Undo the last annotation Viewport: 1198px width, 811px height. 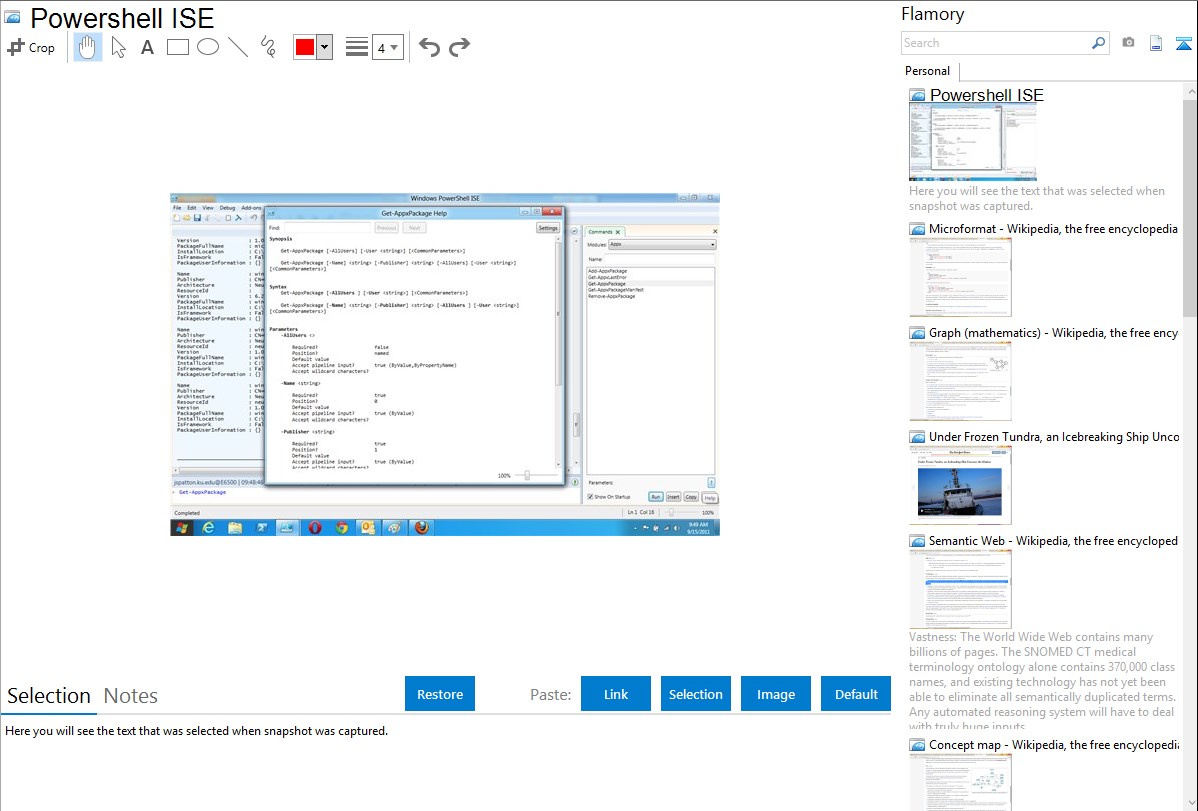tap(429, 47)
